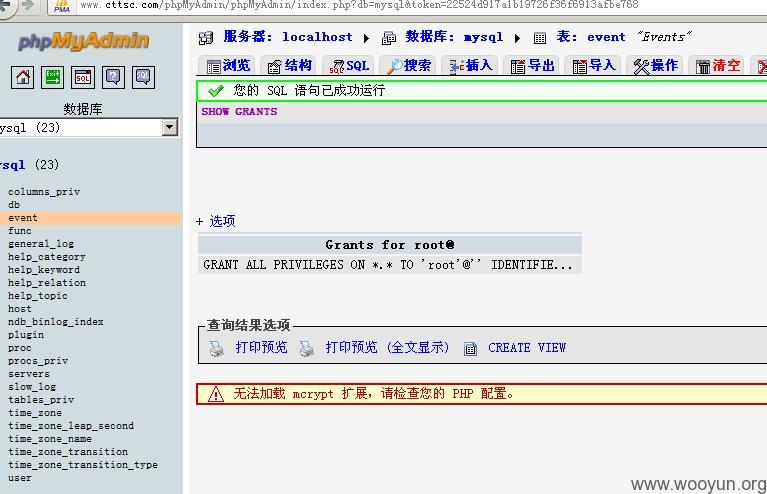Image resolution: width=767 pixels, height=494 pixels.
Task: Open the SQL query window icon
Action: click(x=83, y=77)
